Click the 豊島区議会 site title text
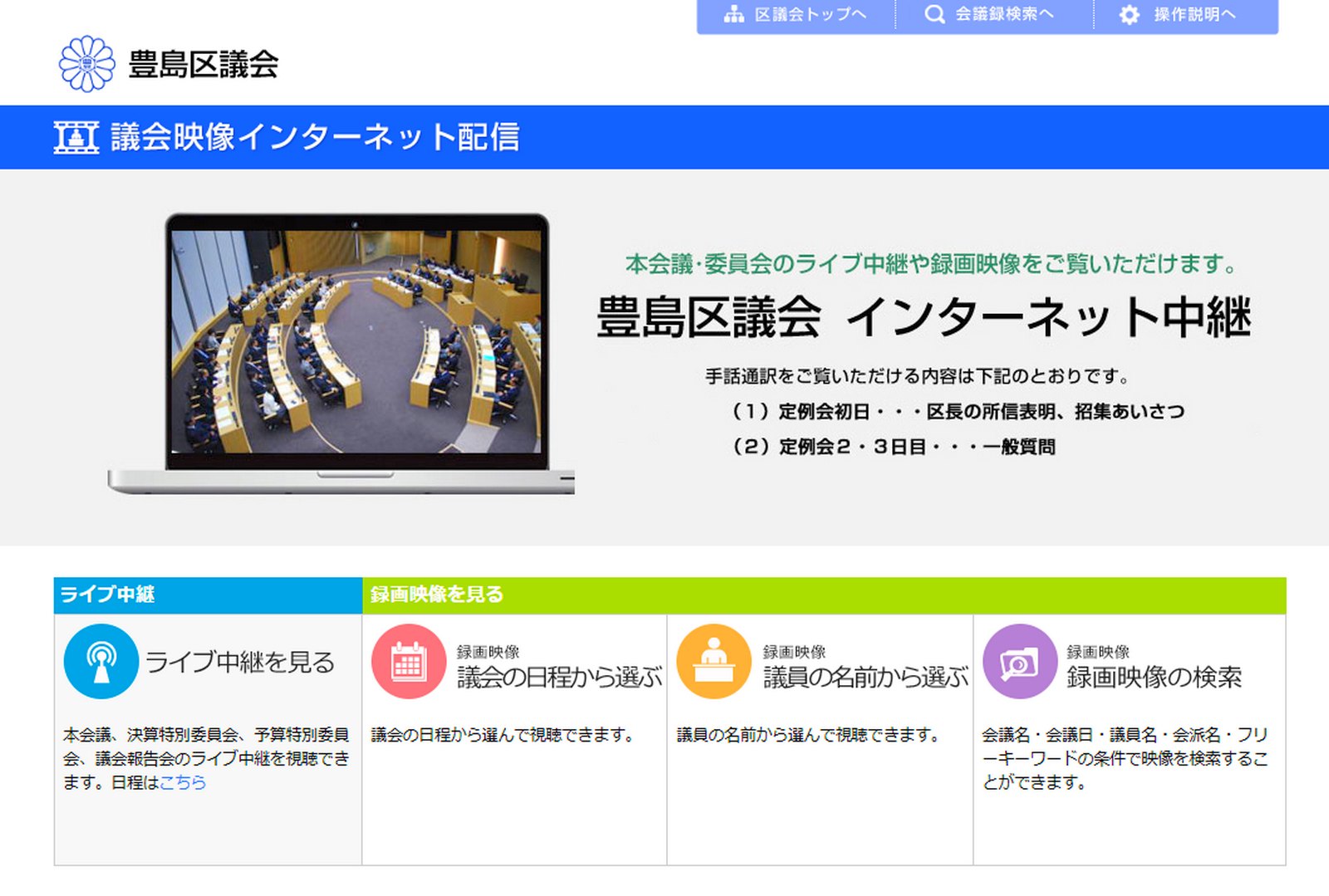 [x=204, y=65]
